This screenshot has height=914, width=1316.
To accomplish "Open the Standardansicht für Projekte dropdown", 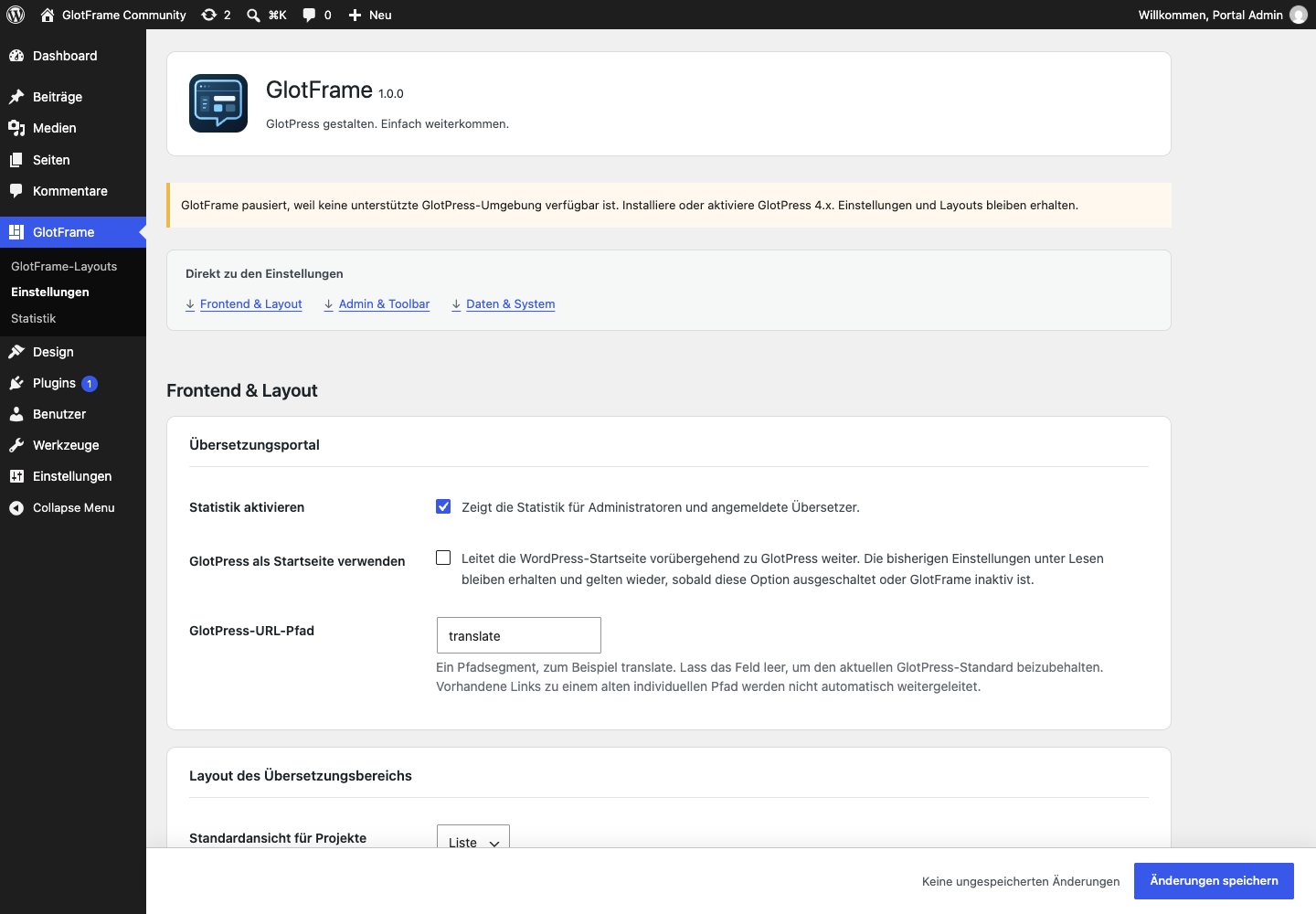I will click(x=473, y=837).
